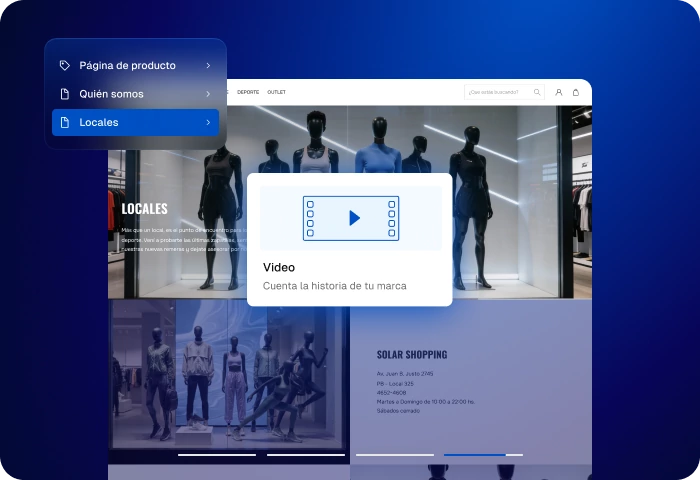
Task: Open the shopping bag cart icon
Action: [x=576, y=92]
